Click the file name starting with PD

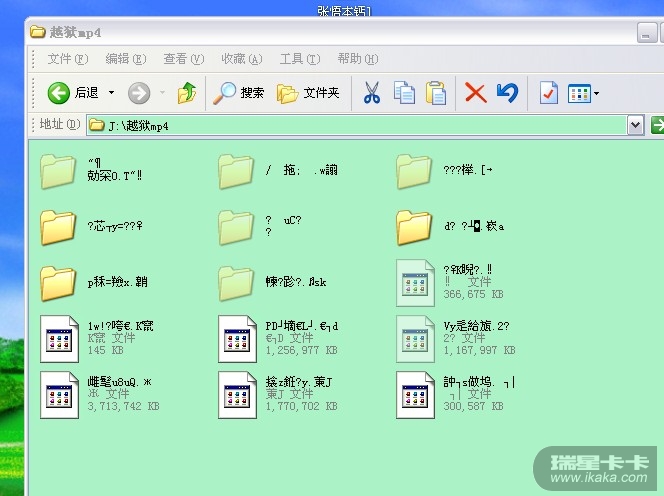(302, 326)
